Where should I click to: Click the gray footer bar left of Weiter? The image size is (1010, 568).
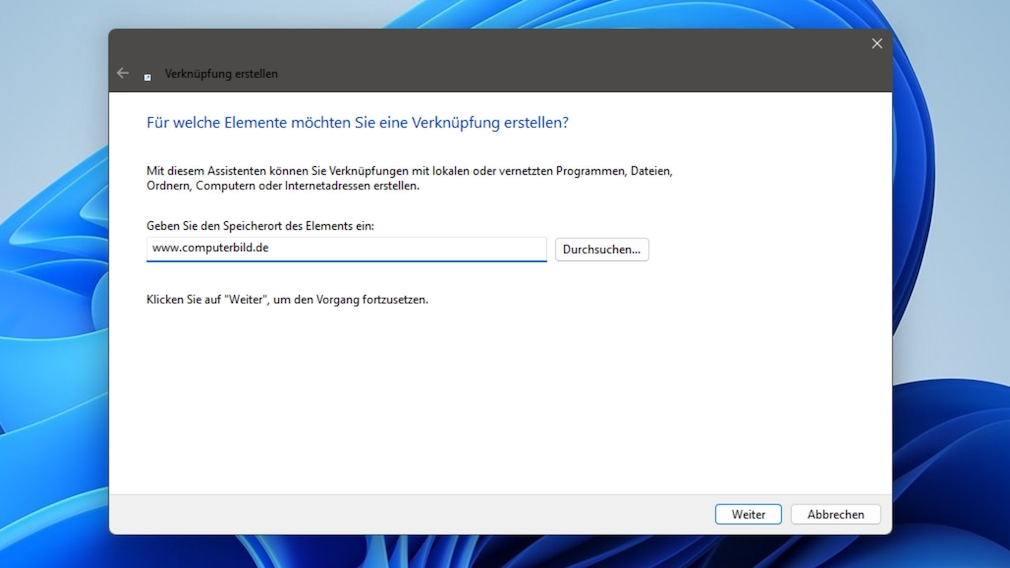coord(400,514)
